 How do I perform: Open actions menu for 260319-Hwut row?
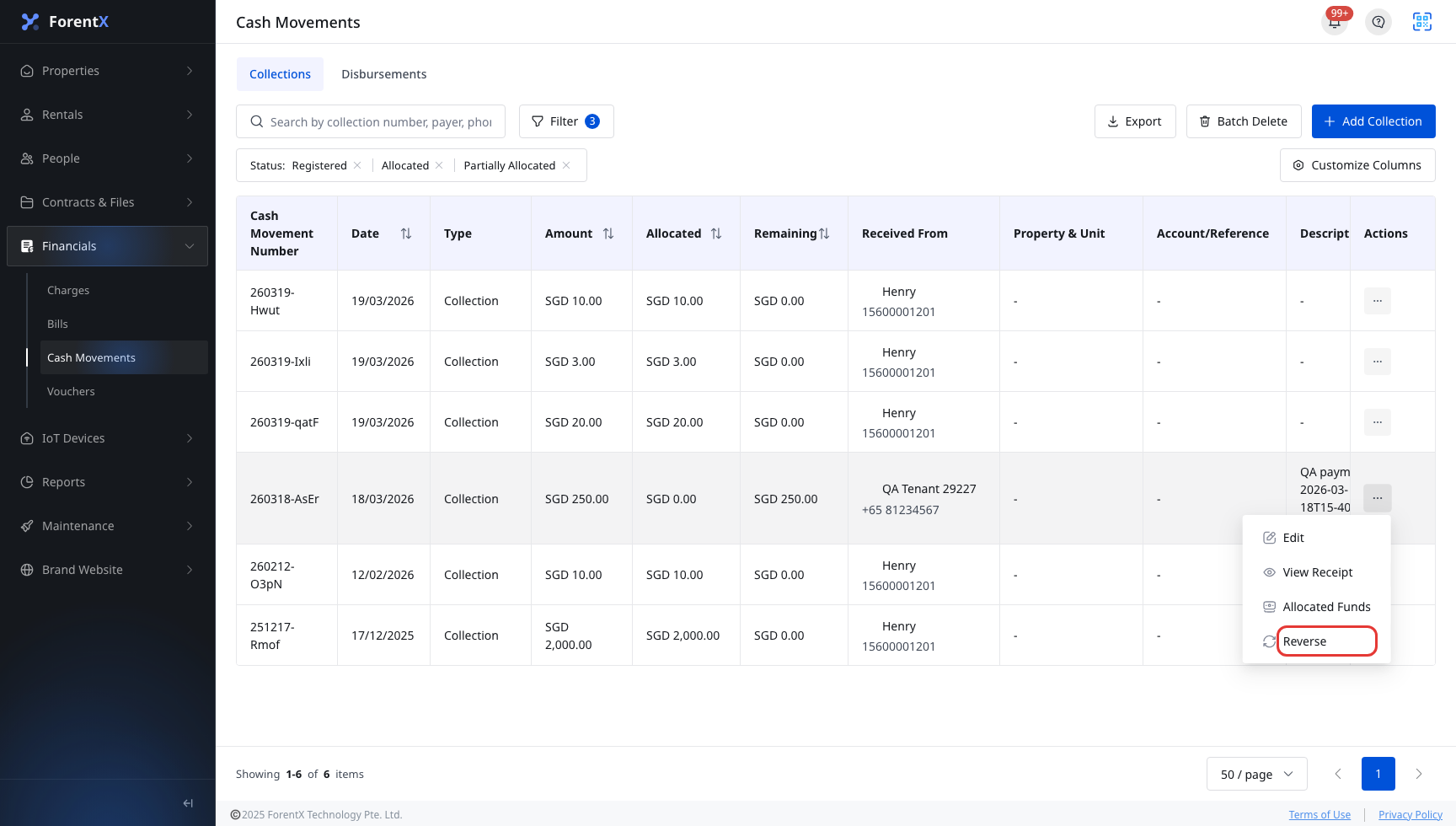pos(1378,301)
